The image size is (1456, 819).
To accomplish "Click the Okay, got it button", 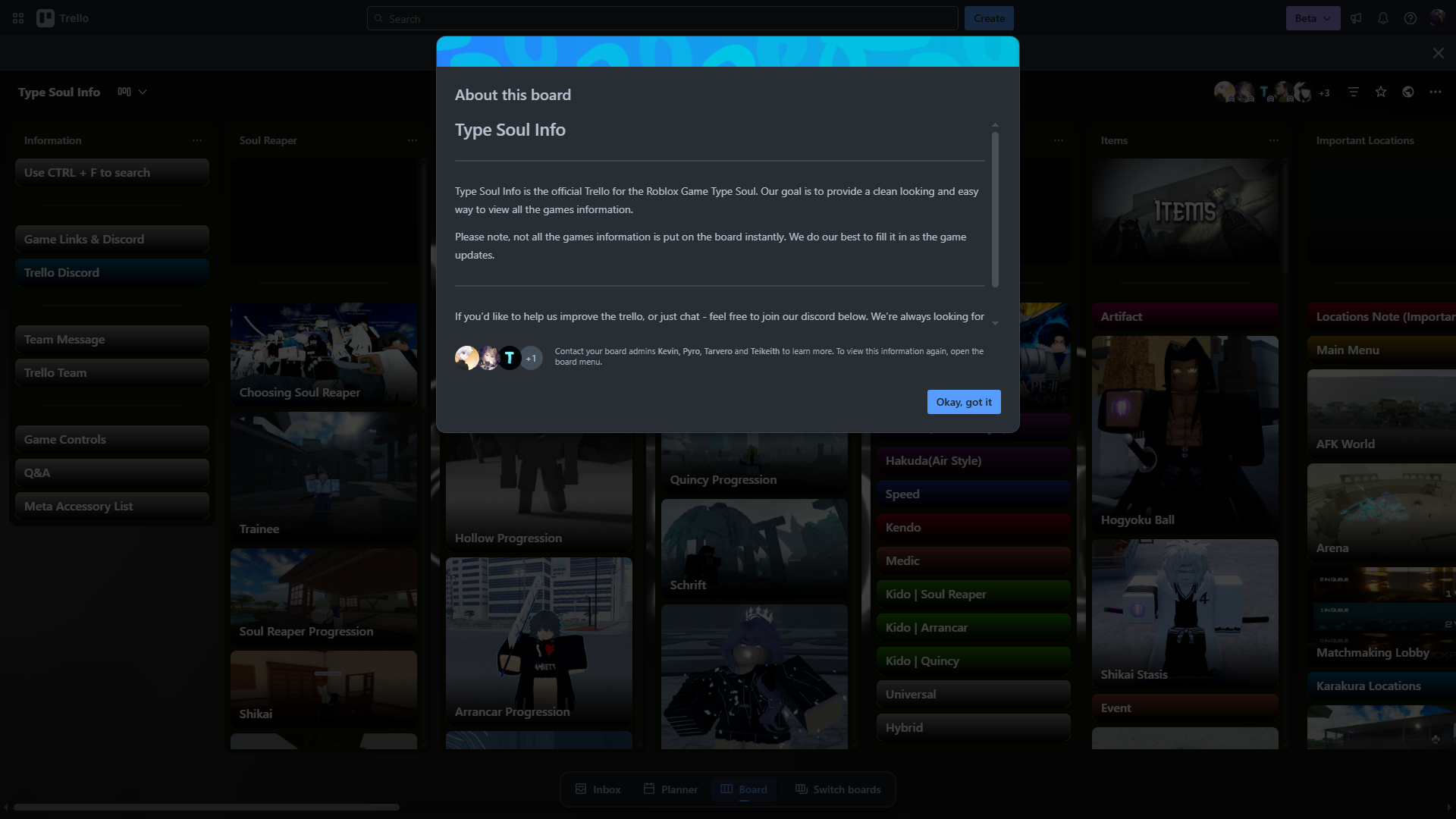I will point(963,402).
